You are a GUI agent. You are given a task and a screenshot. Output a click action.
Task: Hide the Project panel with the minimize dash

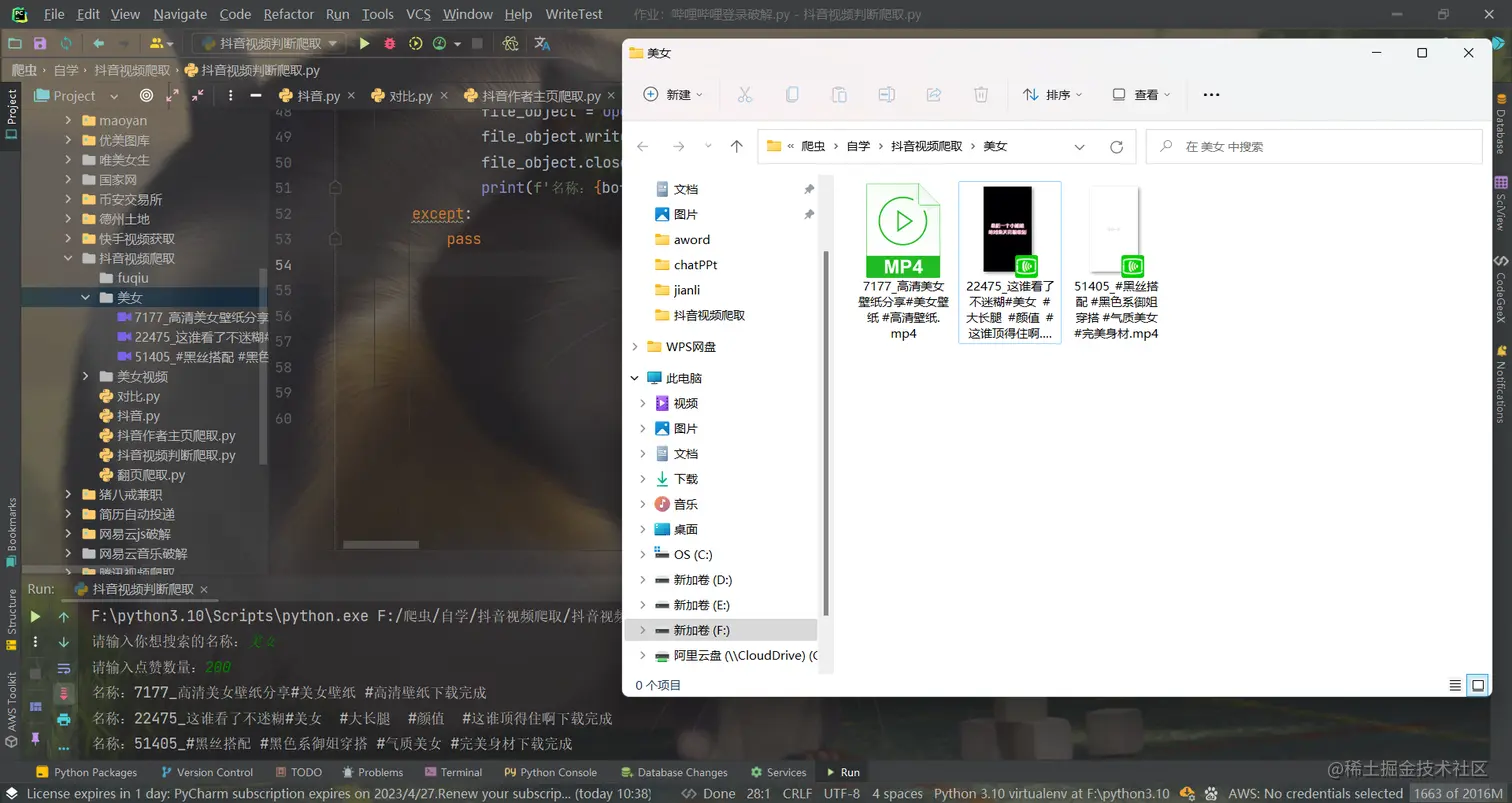pos(256,96)
